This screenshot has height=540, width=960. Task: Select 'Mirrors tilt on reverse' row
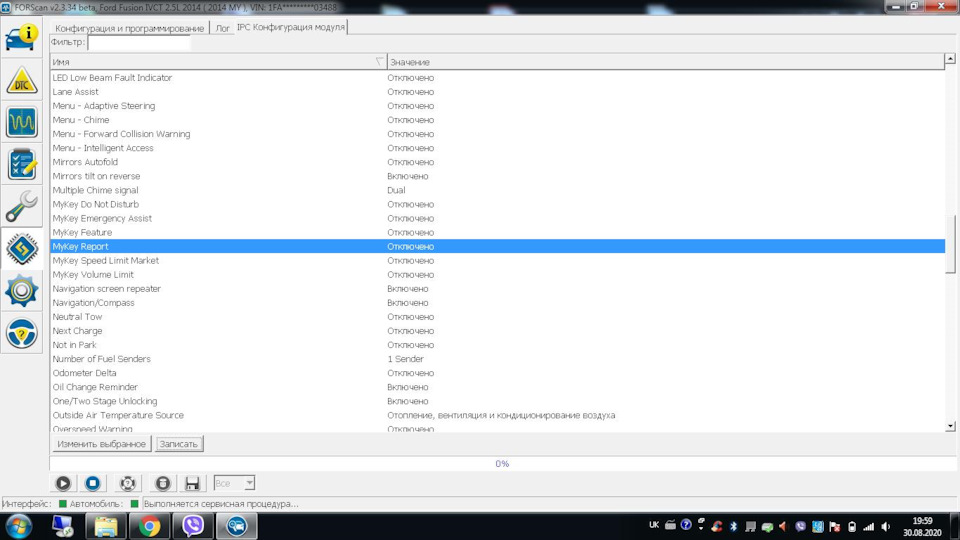click(x=497, y=176)
